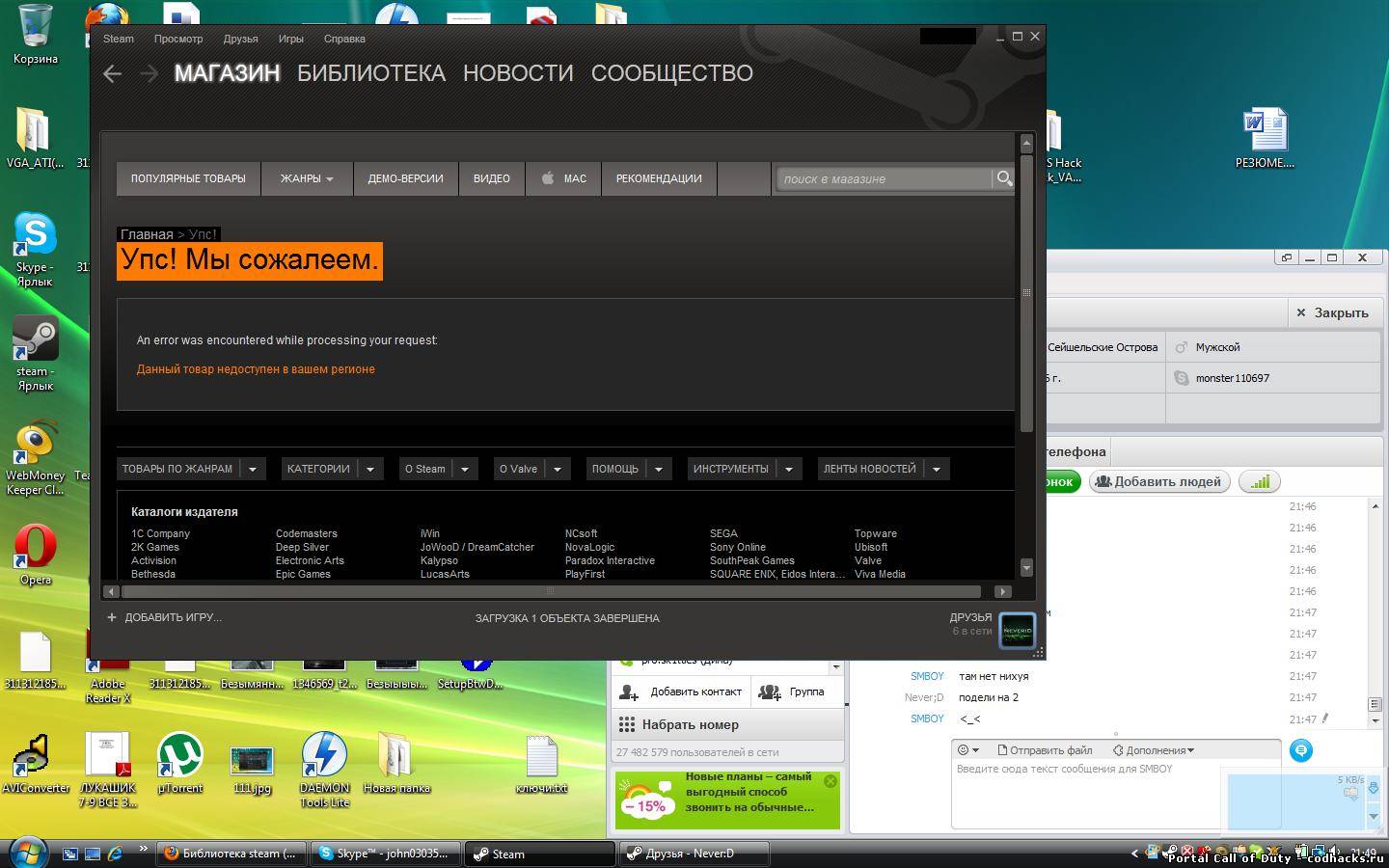Open the Игры menu
Image resolution: width=1389 pixels, height=868 pixels.
tap(291, 39)
